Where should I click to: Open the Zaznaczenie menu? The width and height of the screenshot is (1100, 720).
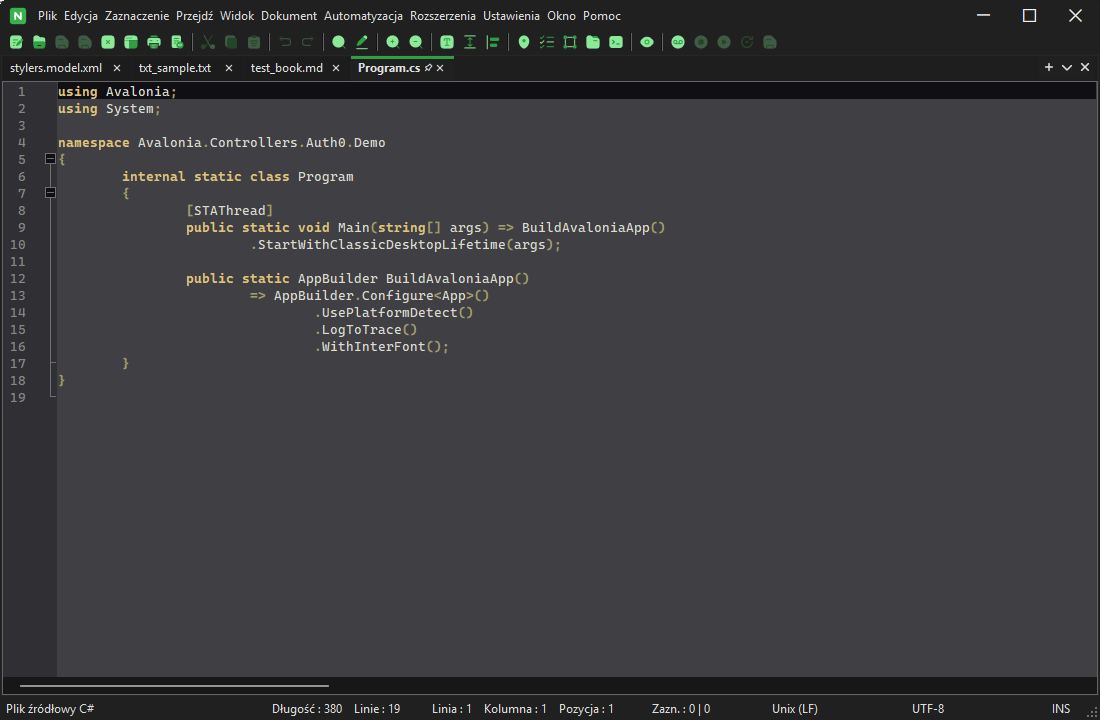point(137,15)
